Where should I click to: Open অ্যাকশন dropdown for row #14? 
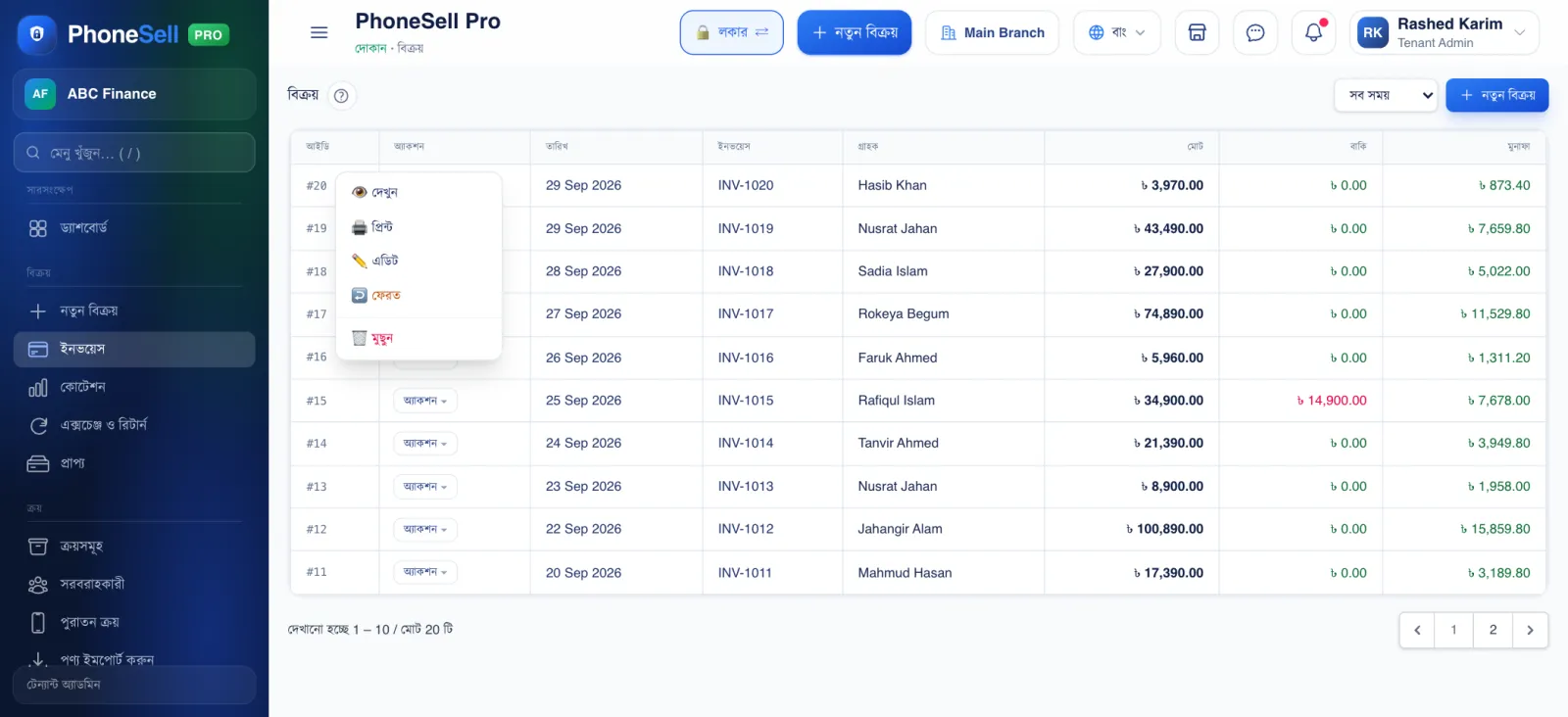click(425, 444)
